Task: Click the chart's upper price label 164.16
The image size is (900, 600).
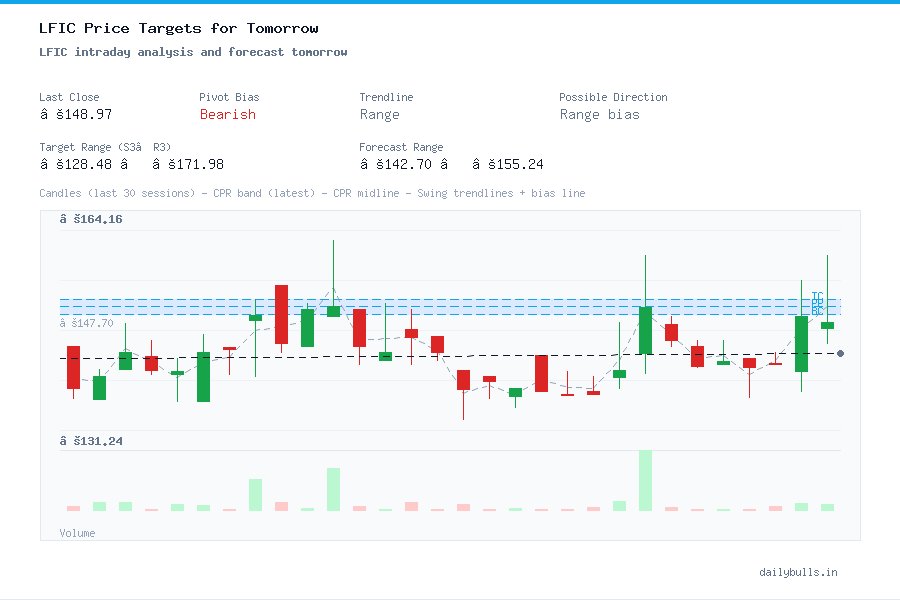Action: coord(91,219)
